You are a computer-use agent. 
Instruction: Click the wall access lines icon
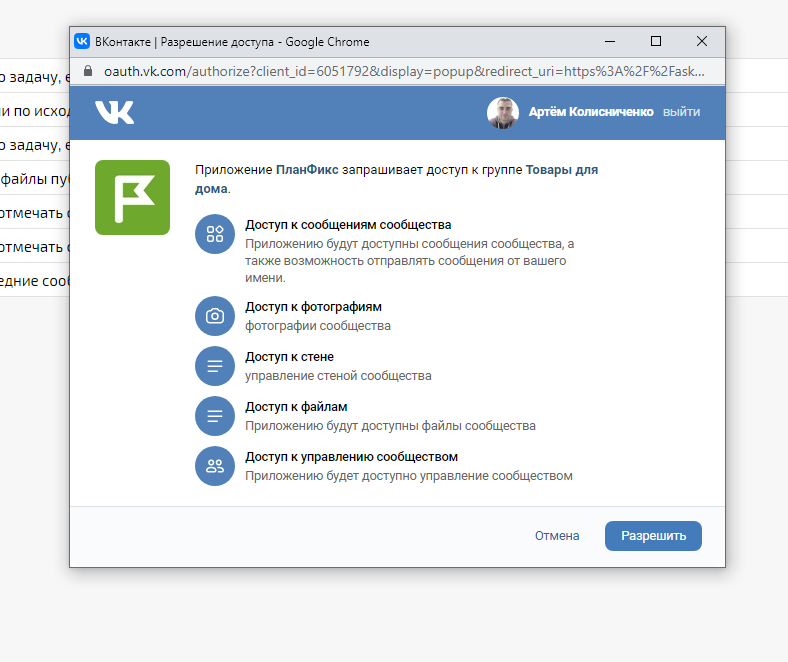point(215,366)
